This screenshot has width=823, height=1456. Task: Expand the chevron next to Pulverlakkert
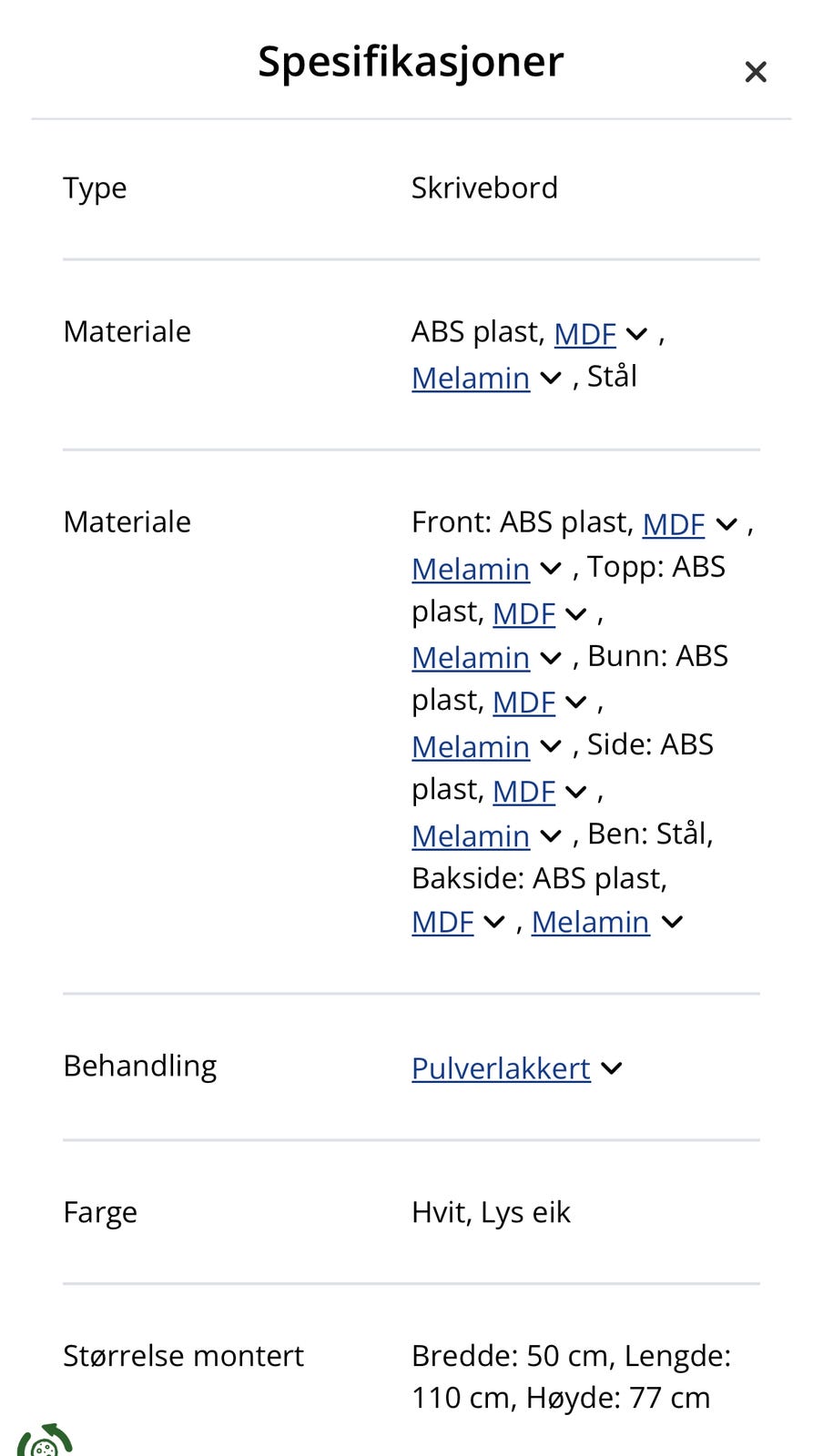pyautogui.click(x=612, y=1068)
